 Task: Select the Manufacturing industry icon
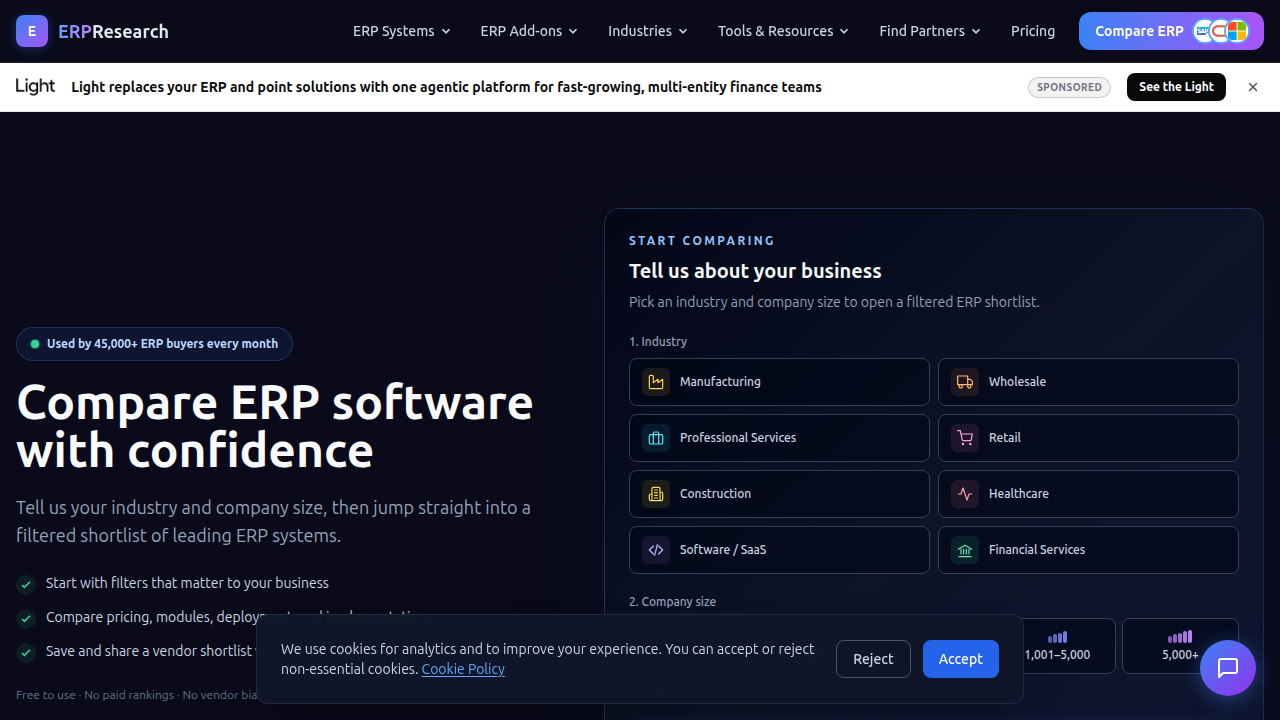[656, 382]
